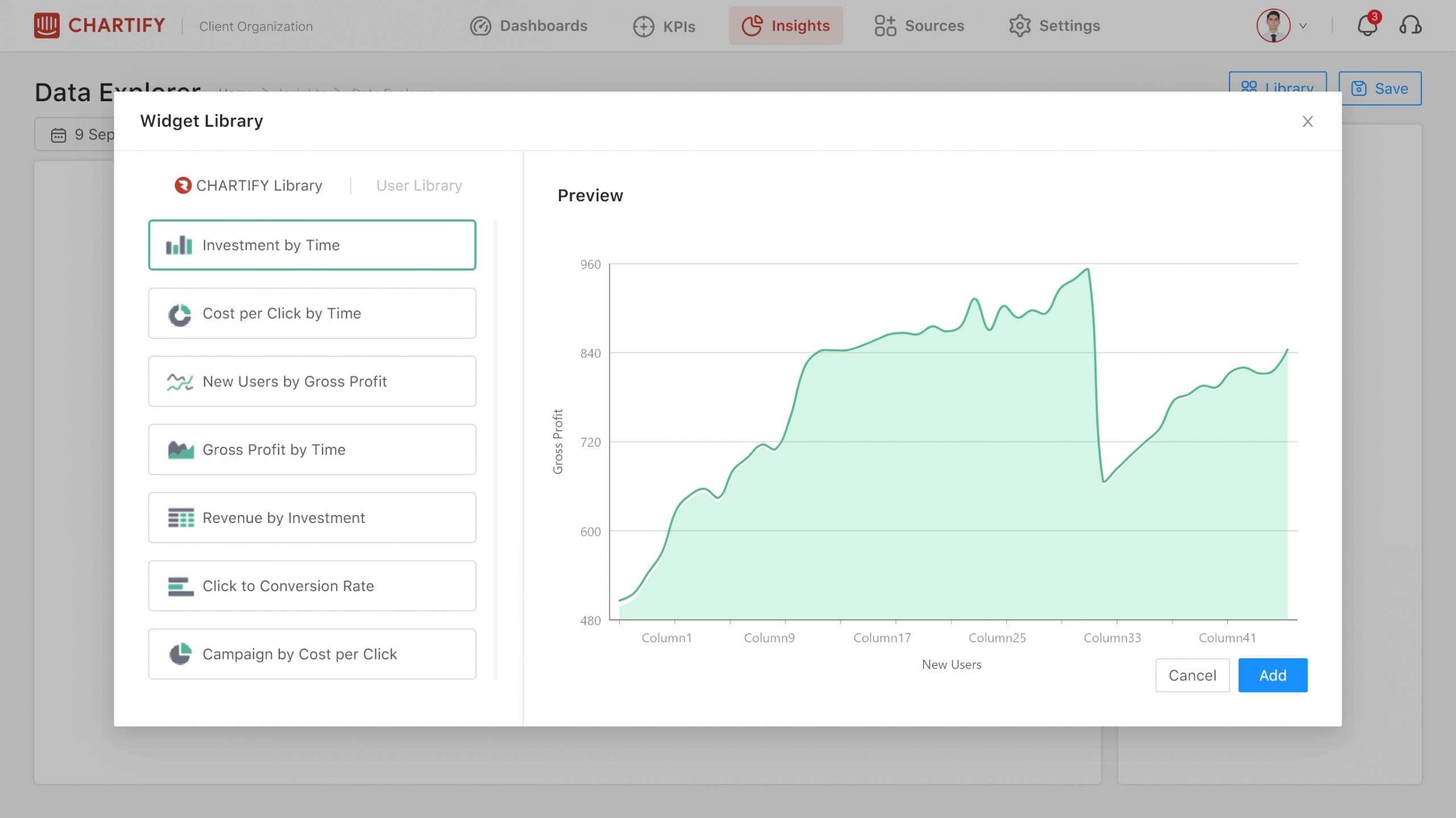Image resolution: width=1456 pixels, height=818 pixels.
Task: Click the Library button behind dialog
Action: (x=1277, y=82)
